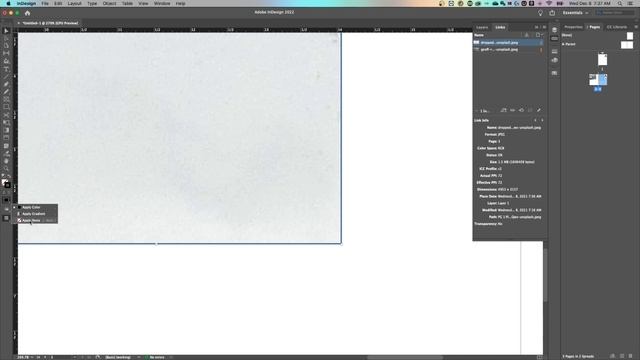Click the Share document icon

(x=552, y=13)
